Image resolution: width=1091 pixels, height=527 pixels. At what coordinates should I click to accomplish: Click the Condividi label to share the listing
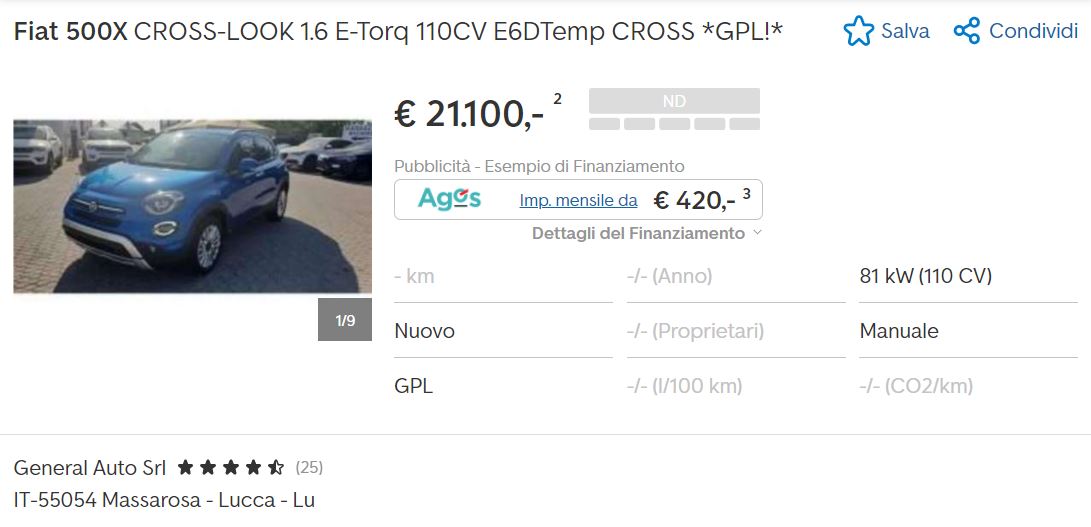(1033, 31)
